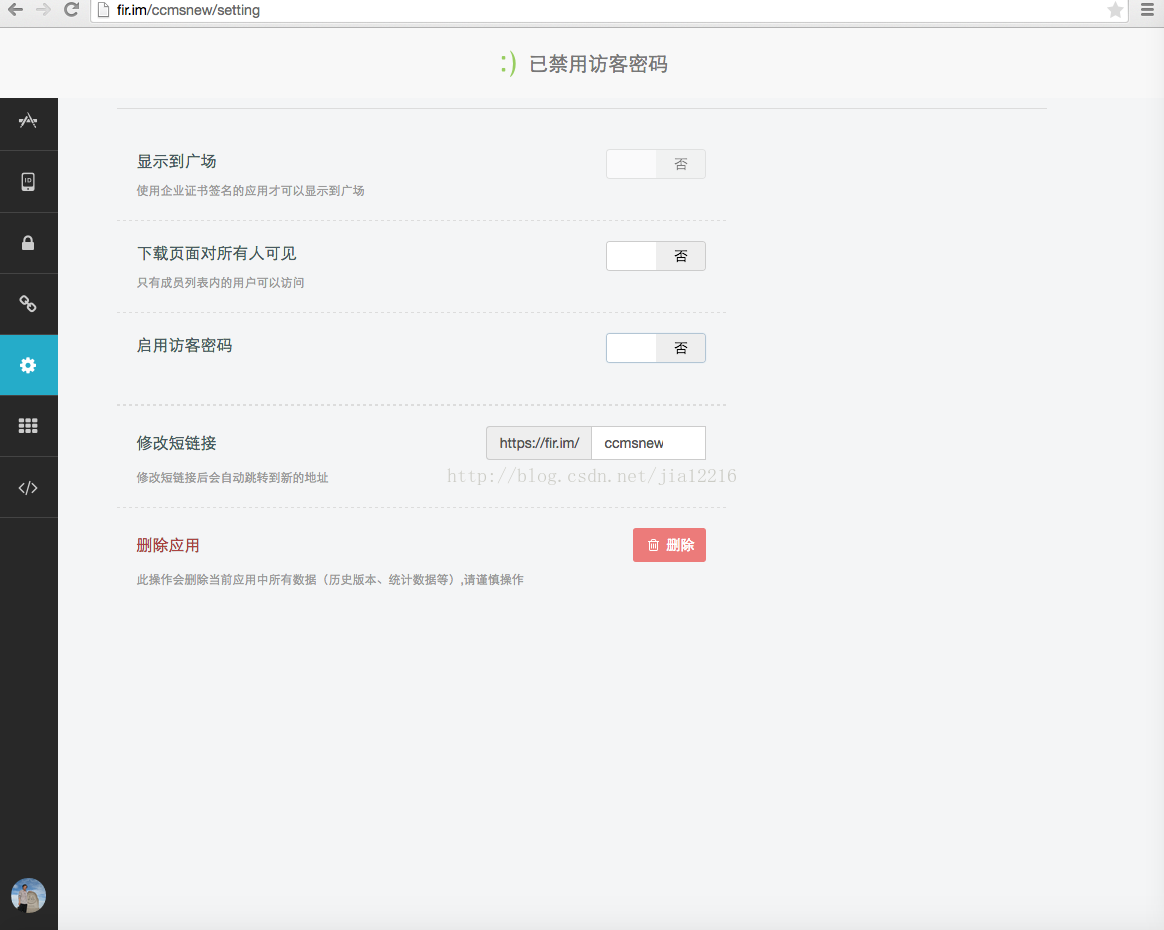Toggle the 下载页面对所有人可见 switch
The image size is (1164, 930).
pos(655,256)
